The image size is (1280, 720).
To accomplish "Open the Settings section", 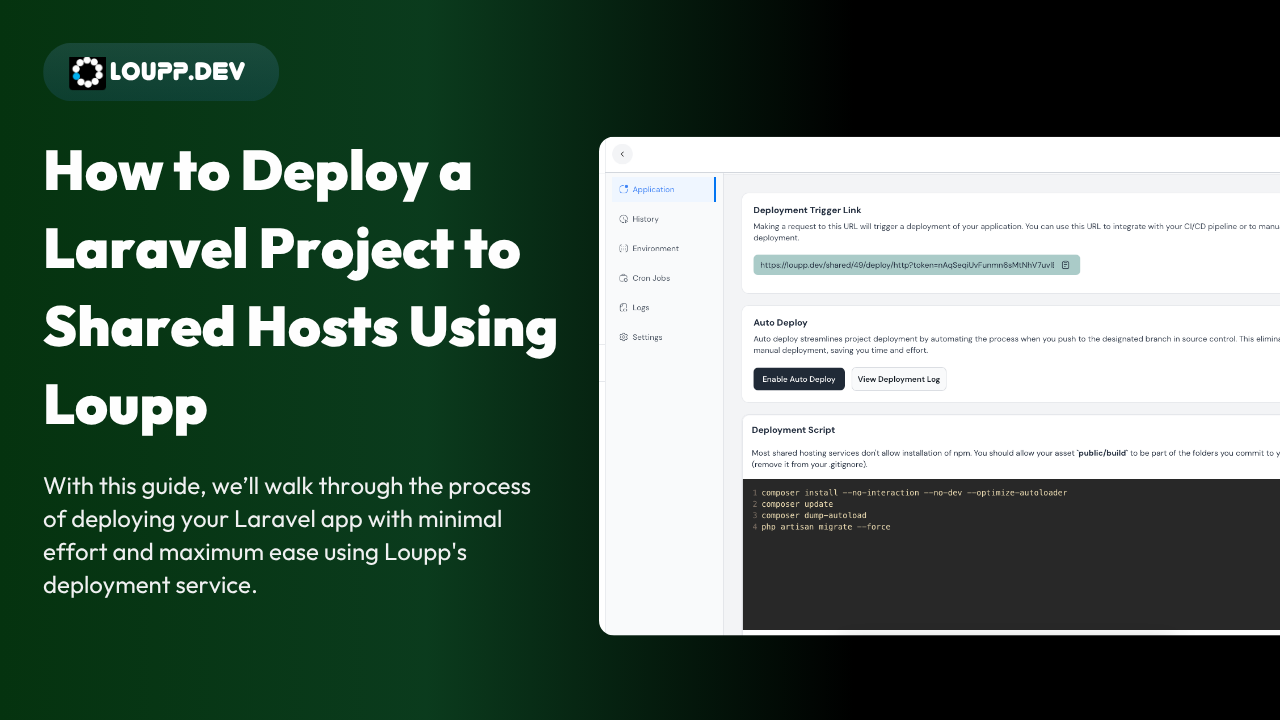I will coord(646,337).
